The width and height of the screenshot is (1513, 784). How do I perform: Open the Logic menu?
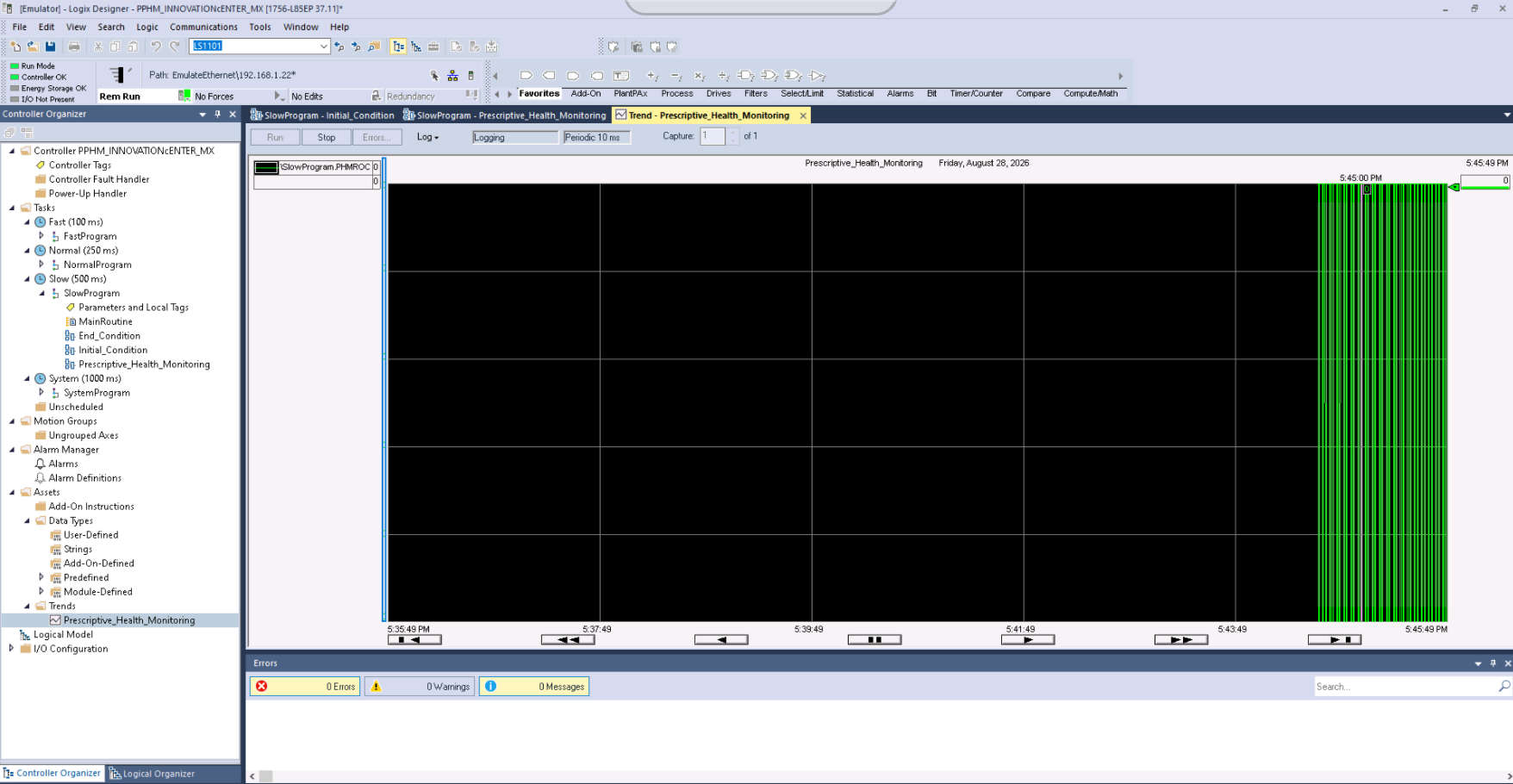(147, 27)
